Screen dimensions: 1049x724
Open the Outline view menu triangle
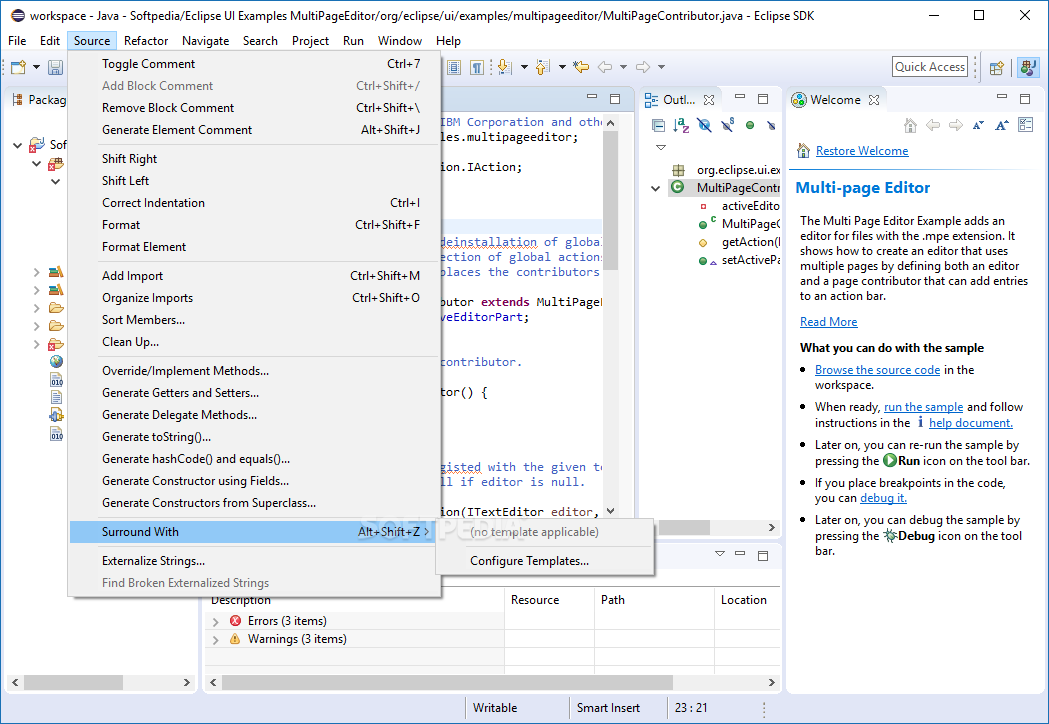pyautogui.click(x=661, y=147)
